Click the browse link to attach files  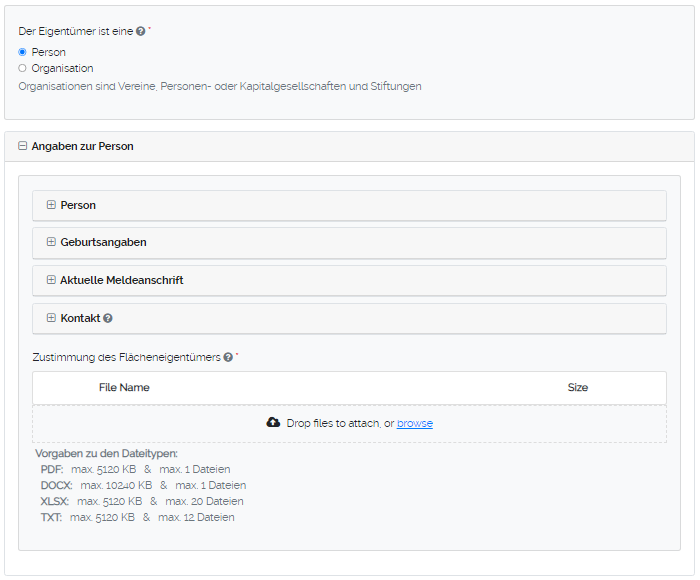(415, 423)
